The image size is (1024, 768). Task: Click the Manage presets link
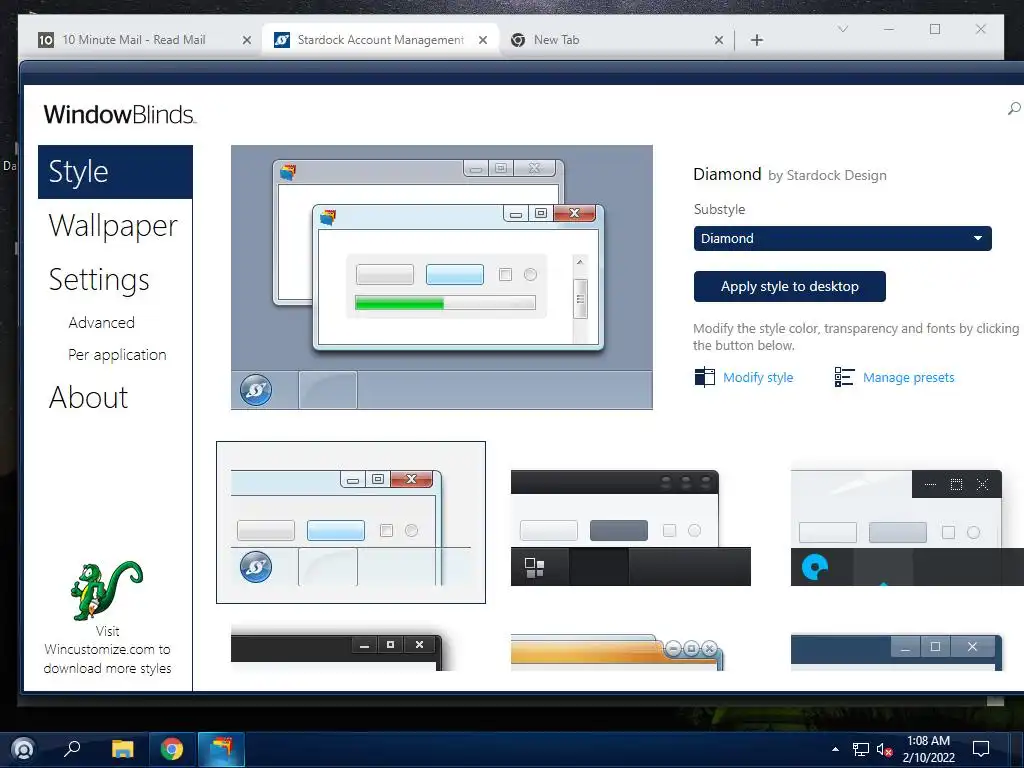(x=908, y=377)
